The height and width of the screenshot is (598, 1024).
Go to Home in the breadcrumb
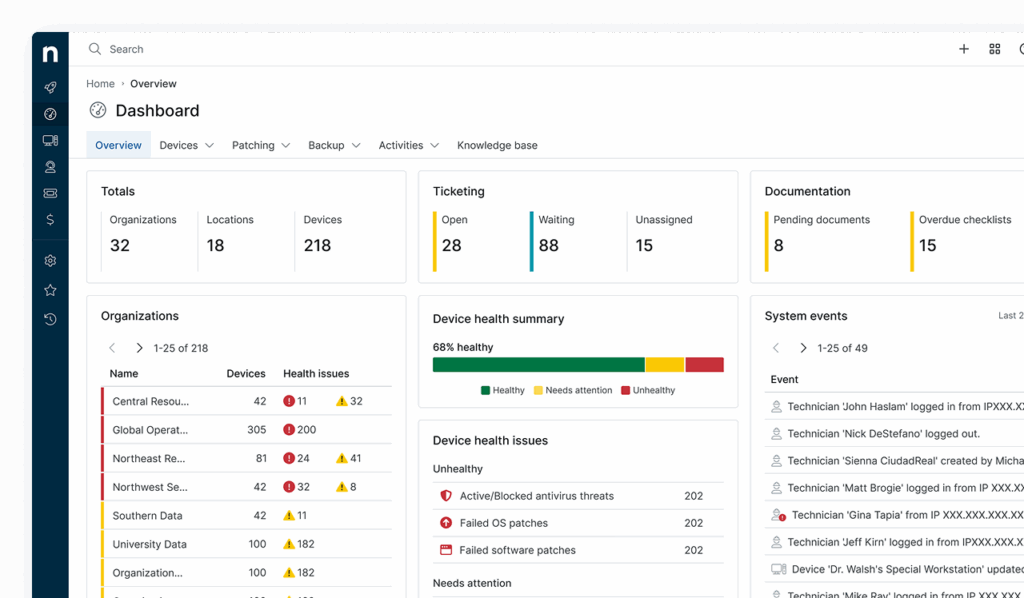[100, 84]
